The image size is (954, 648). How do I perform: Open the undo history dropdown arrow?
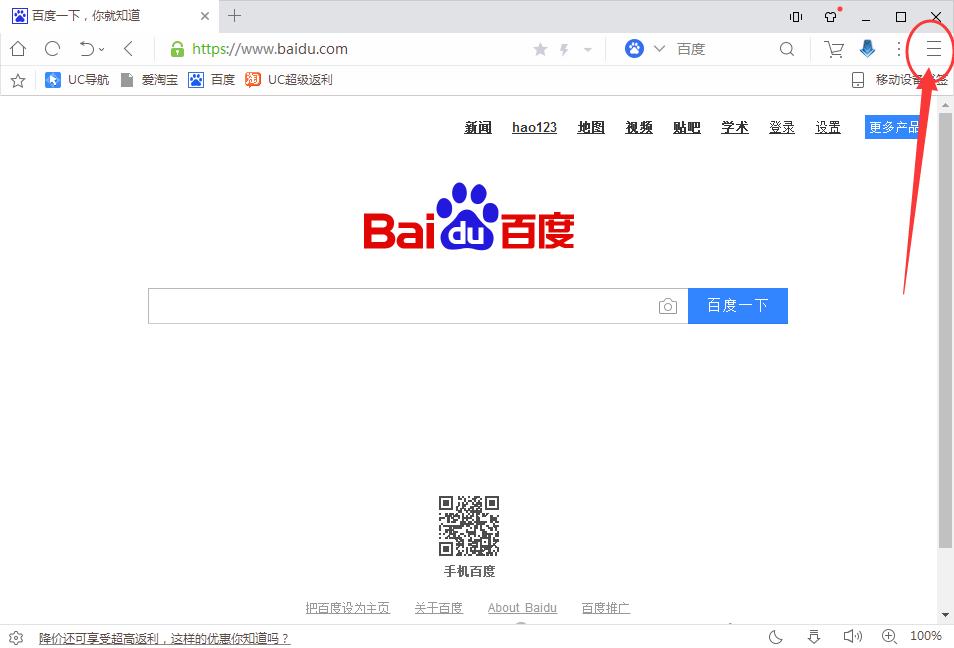102,49
